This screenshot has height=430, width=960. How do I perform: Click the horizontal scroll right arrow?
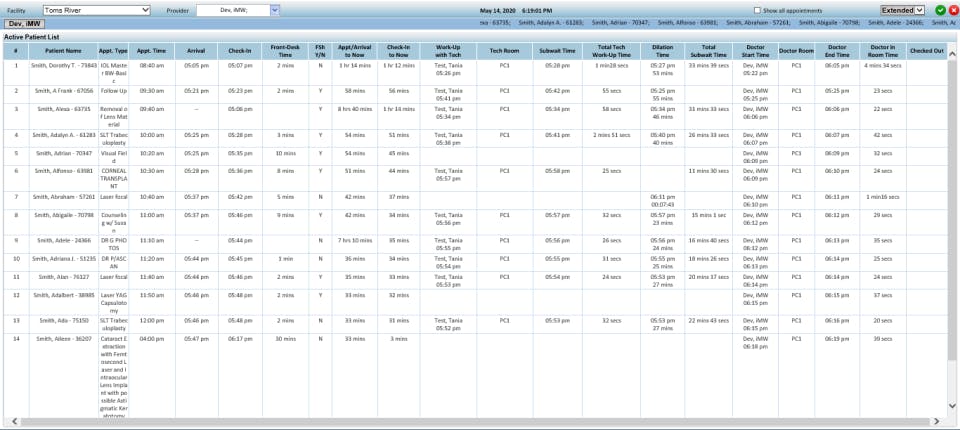tap(936, 421)
